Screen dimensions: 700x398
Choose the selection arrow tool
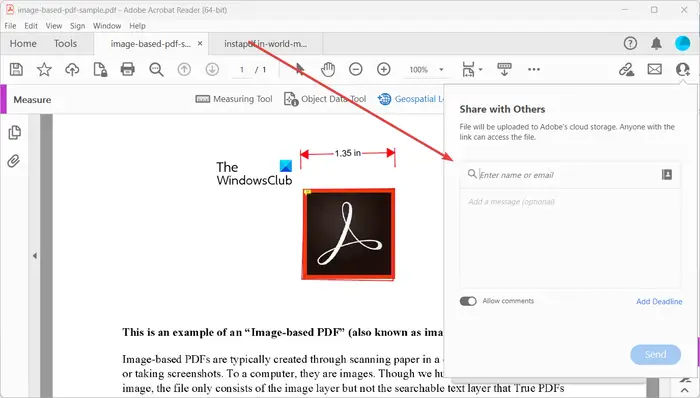tap(300, 69)
